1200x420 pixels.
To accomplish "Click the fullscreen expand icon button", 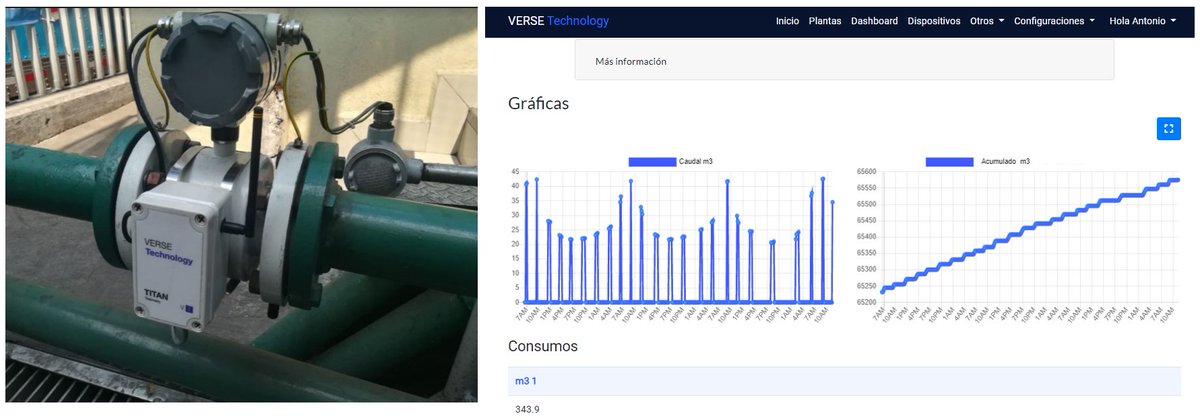I will [1168, 128].
